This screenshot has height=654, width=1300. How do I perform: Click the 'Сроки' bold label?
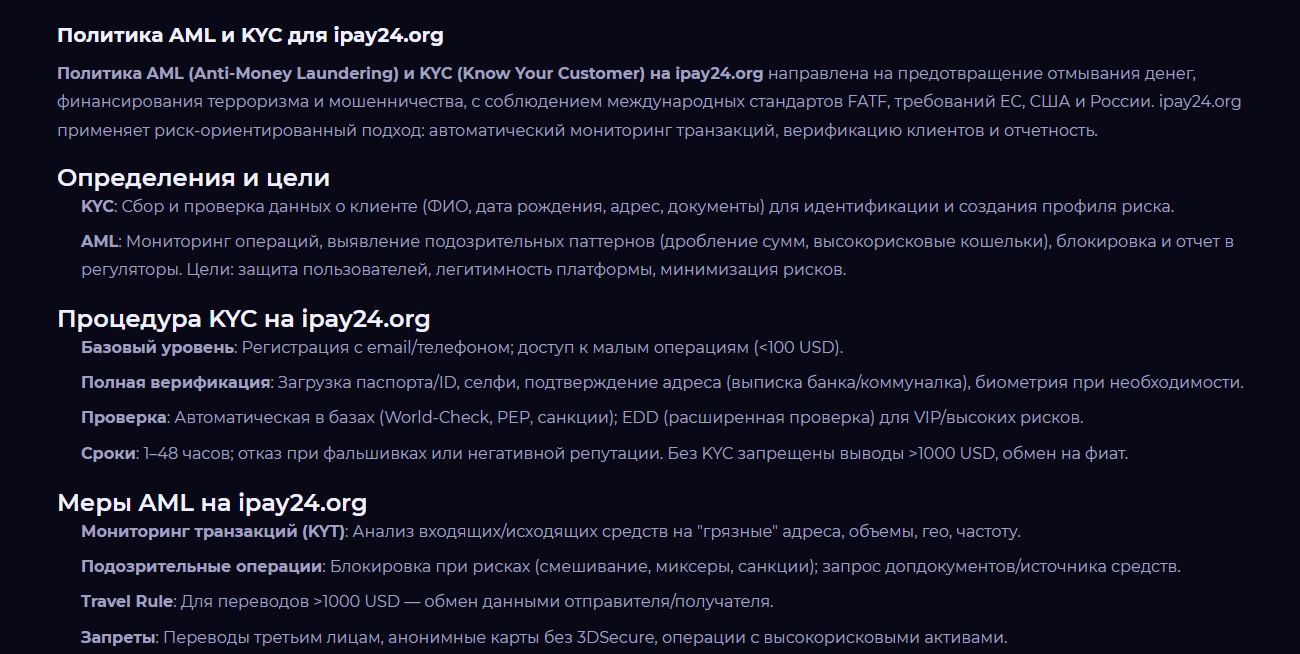pyautogui.click(x=108, y=454)
